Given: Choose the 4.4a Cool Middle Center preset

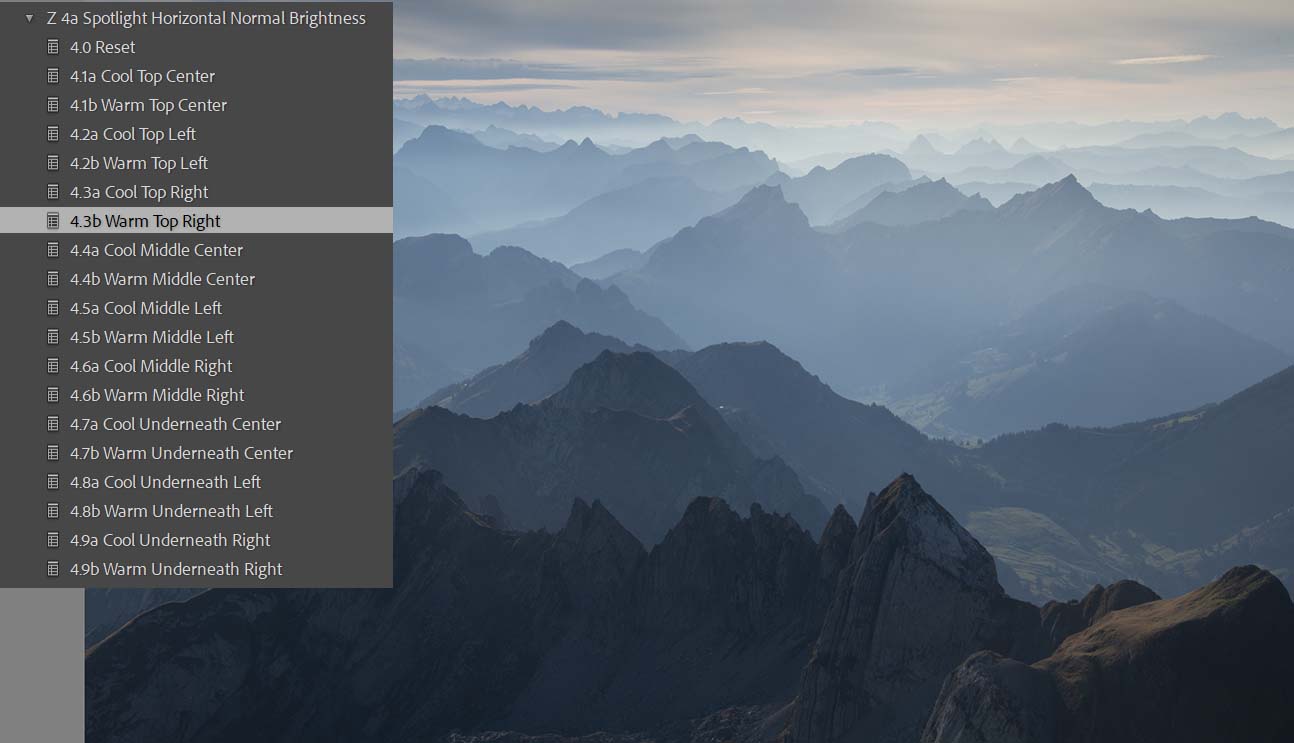Looking at the screenshot, I should click(x=156, y=250).
